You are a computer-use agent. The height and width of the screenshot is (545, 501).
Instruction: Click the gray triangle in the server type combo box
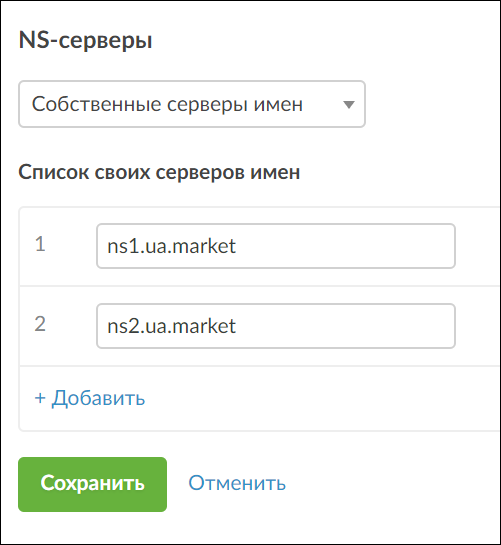tap(348, 105)
